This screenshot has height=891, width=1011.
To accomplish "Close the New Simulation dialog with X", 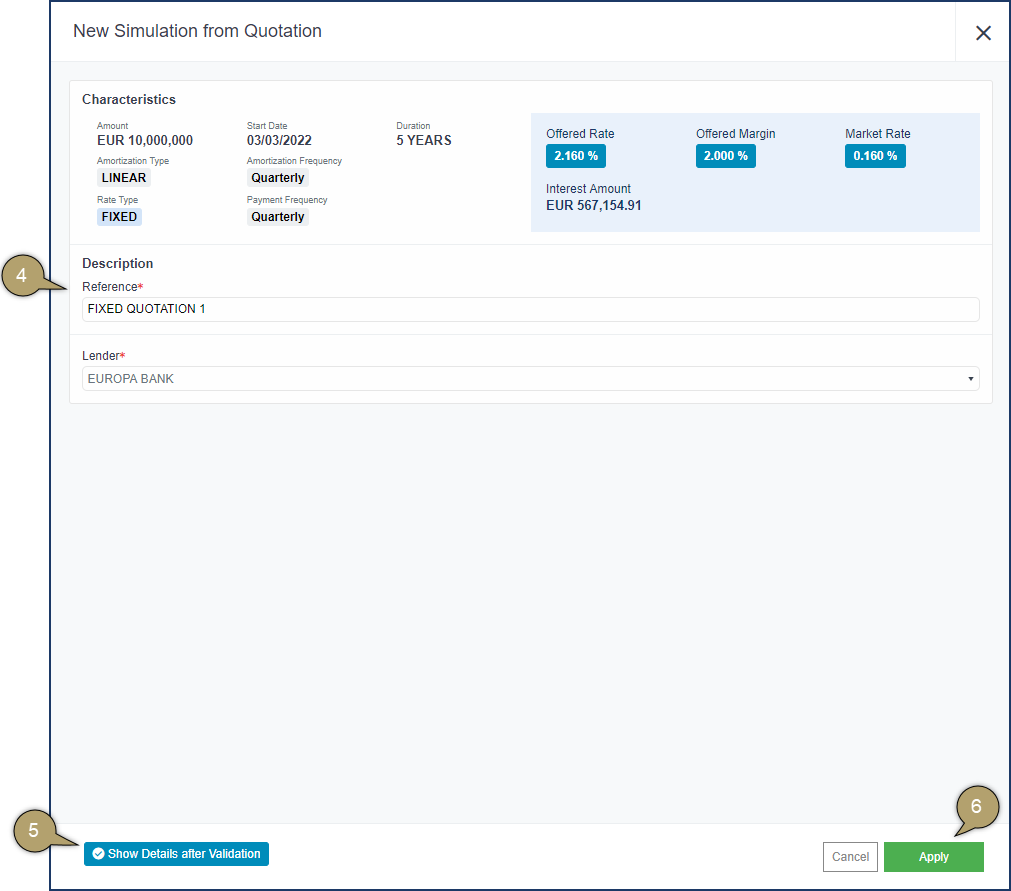I will (983, 33).
